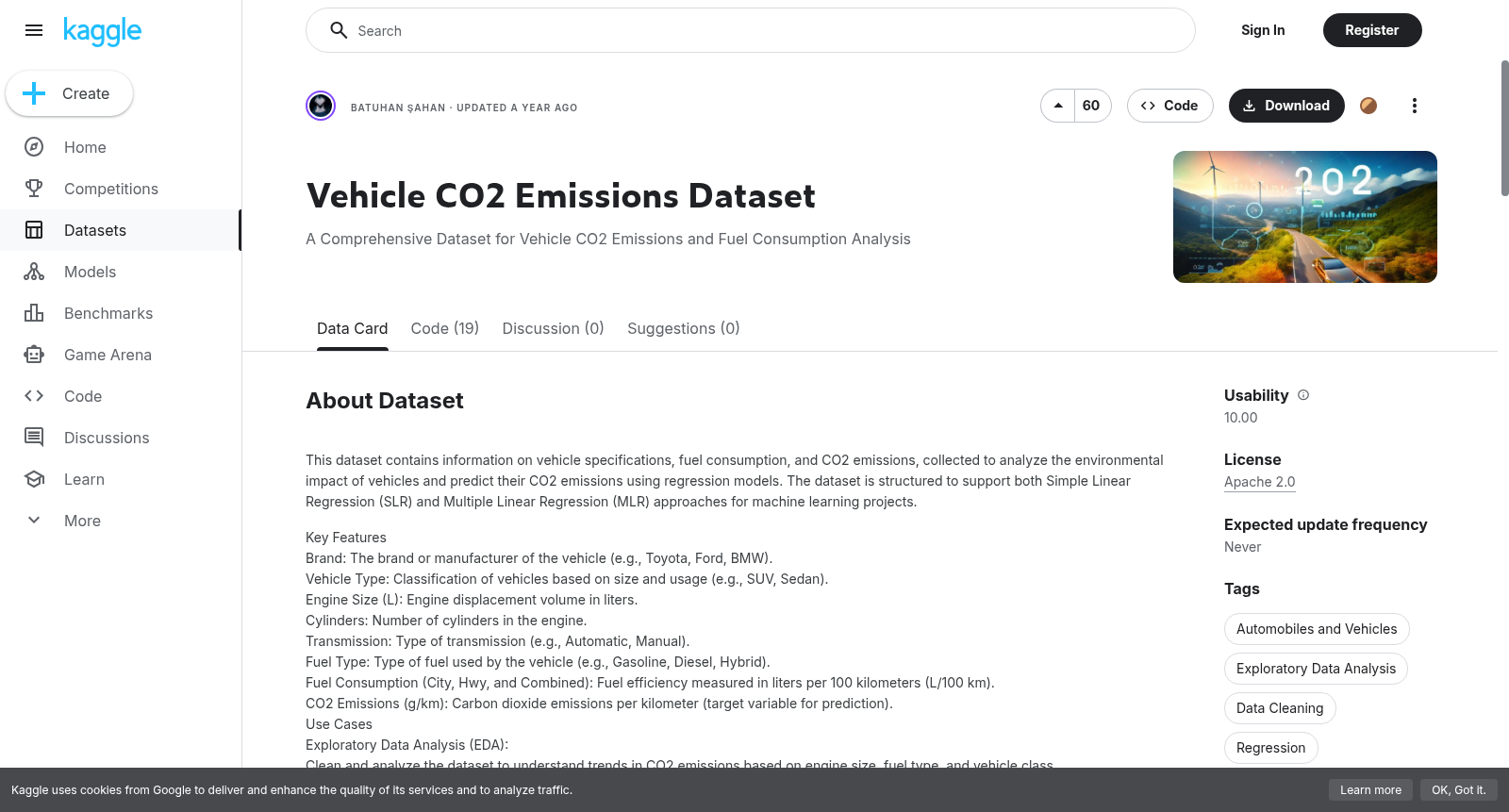The image size is (1509, 812).
Task: Click the page vertical scrollbar
Action: 1504,128
